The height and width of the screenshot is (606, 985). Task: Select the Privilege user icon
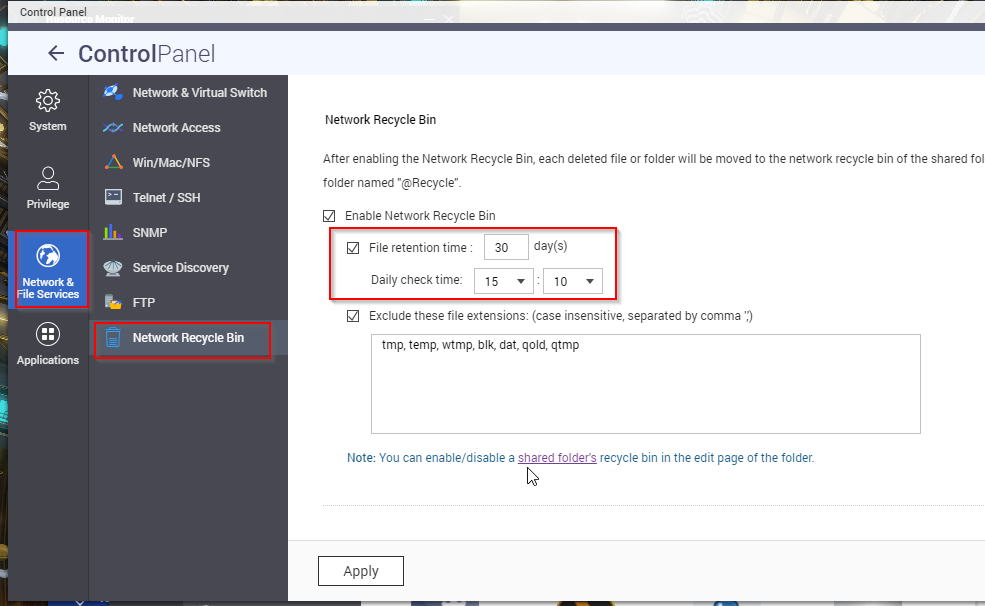(x=47, y=179)
